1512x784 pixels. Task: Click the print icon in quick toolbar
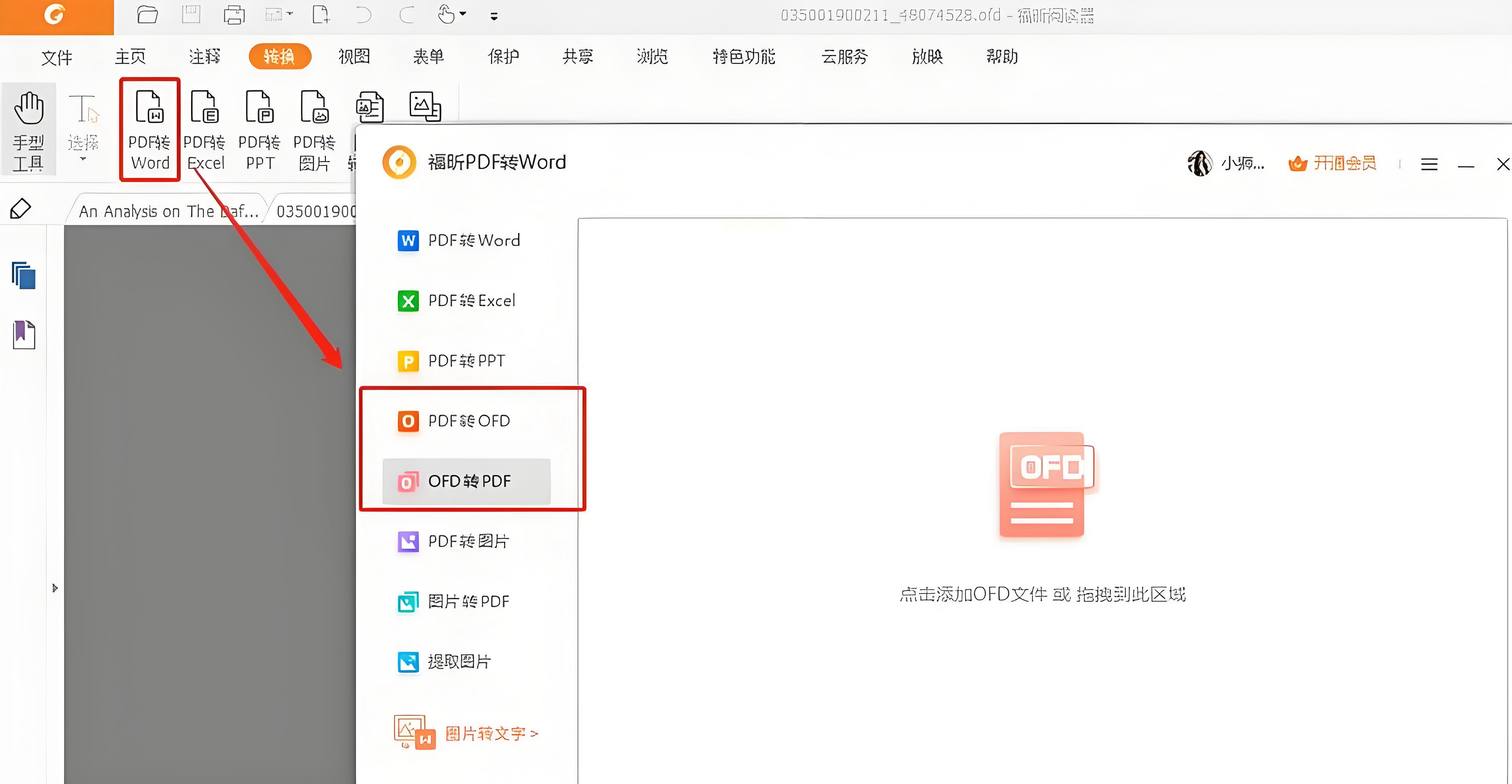tap(234, 15)
